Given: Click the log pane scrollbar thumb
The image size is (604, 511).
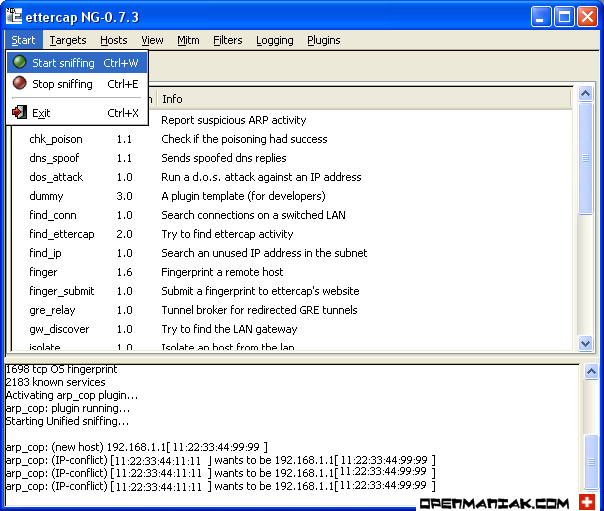Looking at the screenshot, I should [x=591, y=461].
